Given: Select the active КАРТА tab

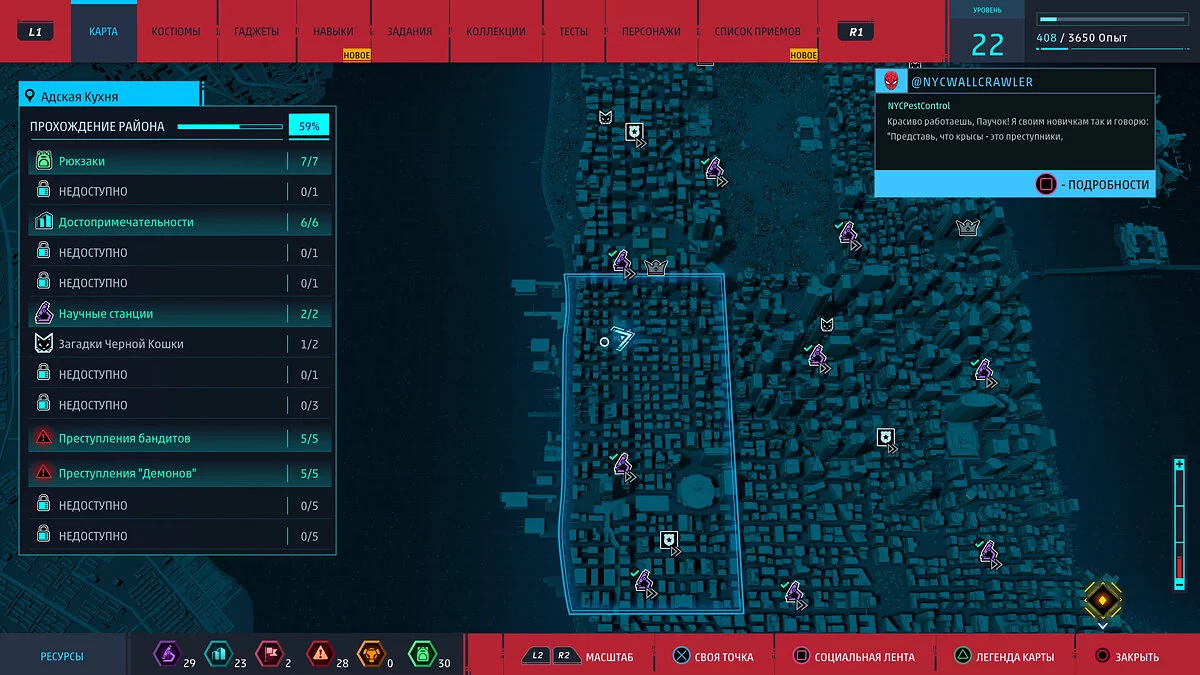Looking at the screenshot, I should pyautogui.click(x=103, y=31).
